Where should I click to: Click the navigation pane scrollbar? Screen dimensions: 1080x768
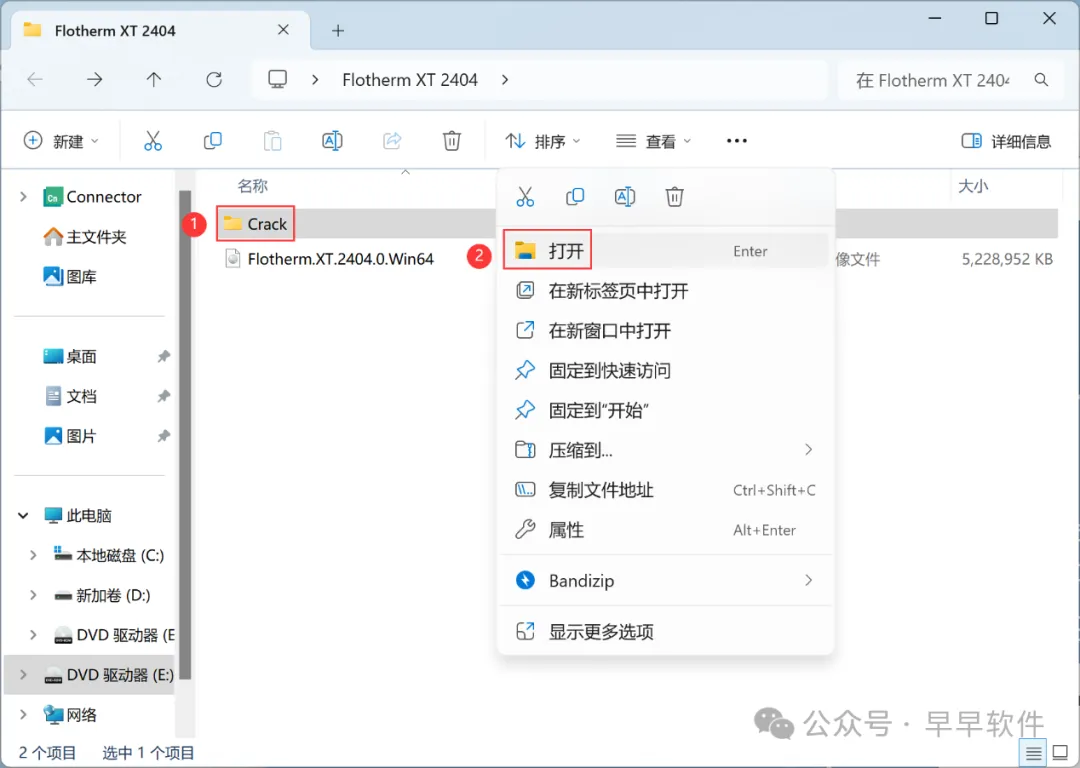[184, 434]
